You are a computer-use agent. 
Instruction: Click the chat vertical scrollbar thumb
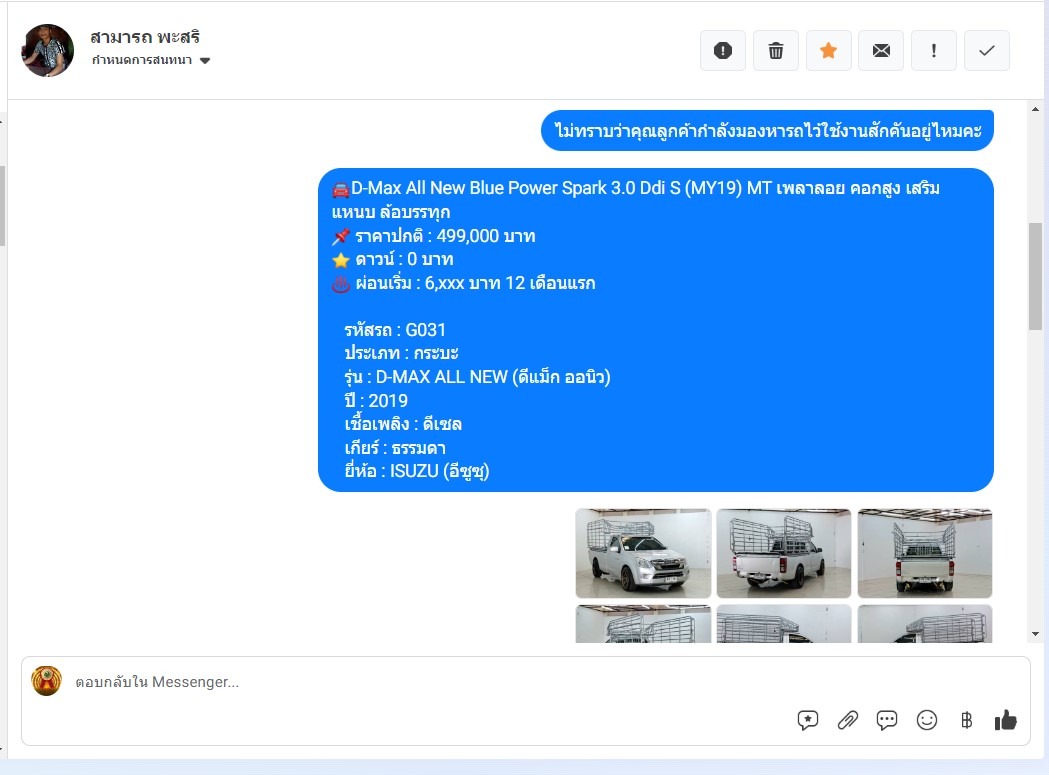1035,276
